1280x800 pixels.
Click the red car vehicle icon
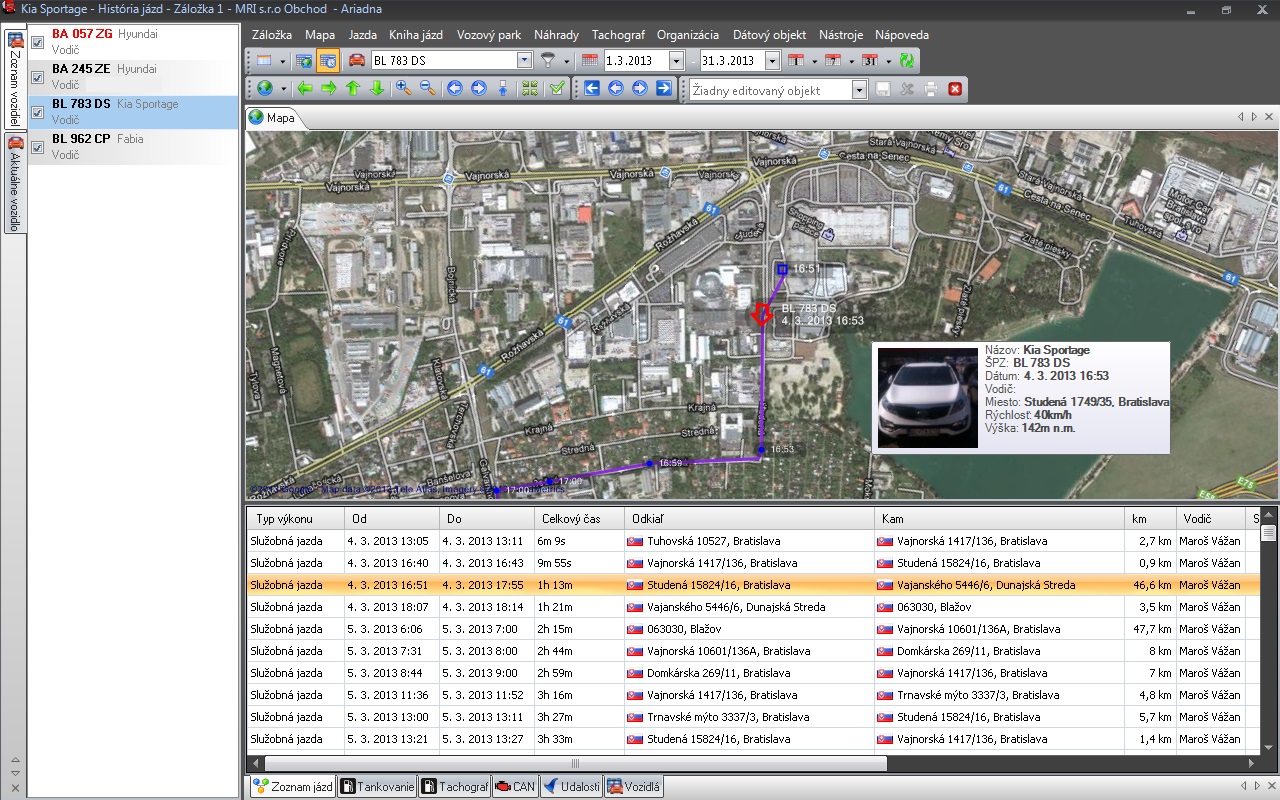[x=356, y=61]
